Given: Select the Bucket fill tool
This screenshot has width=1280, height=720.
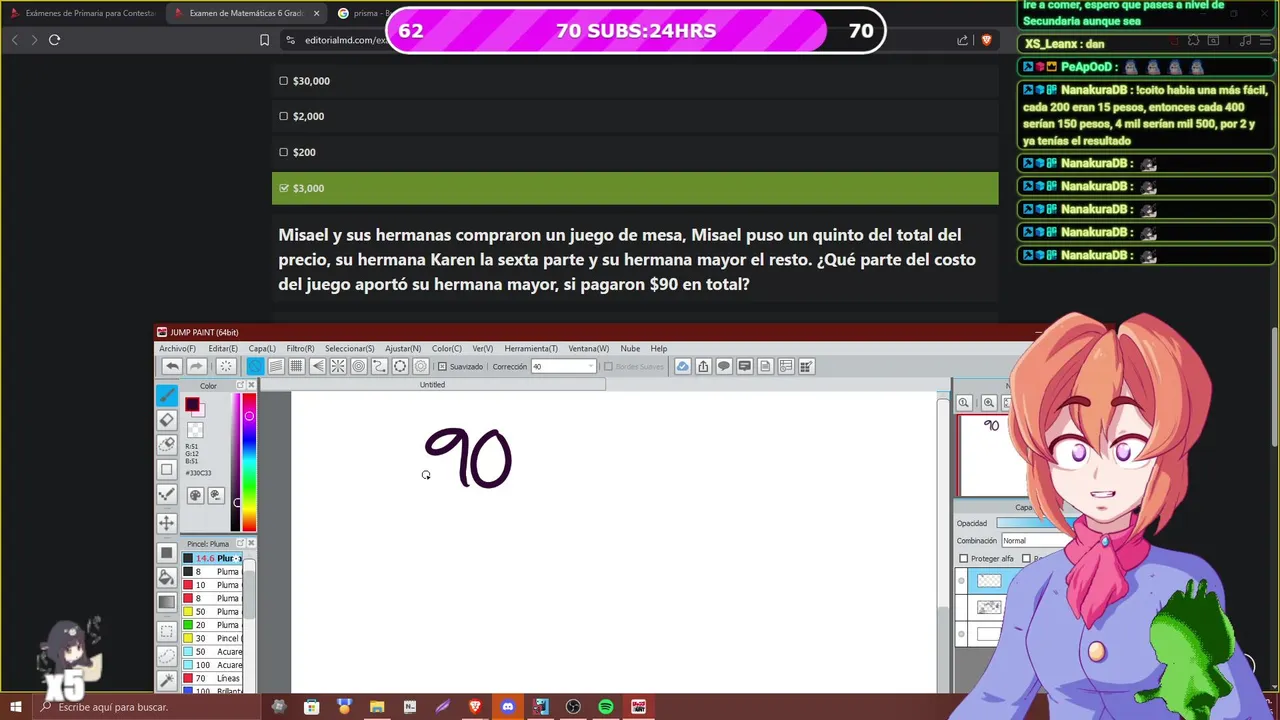Looking at the screenshot, I should pos(167,577).
